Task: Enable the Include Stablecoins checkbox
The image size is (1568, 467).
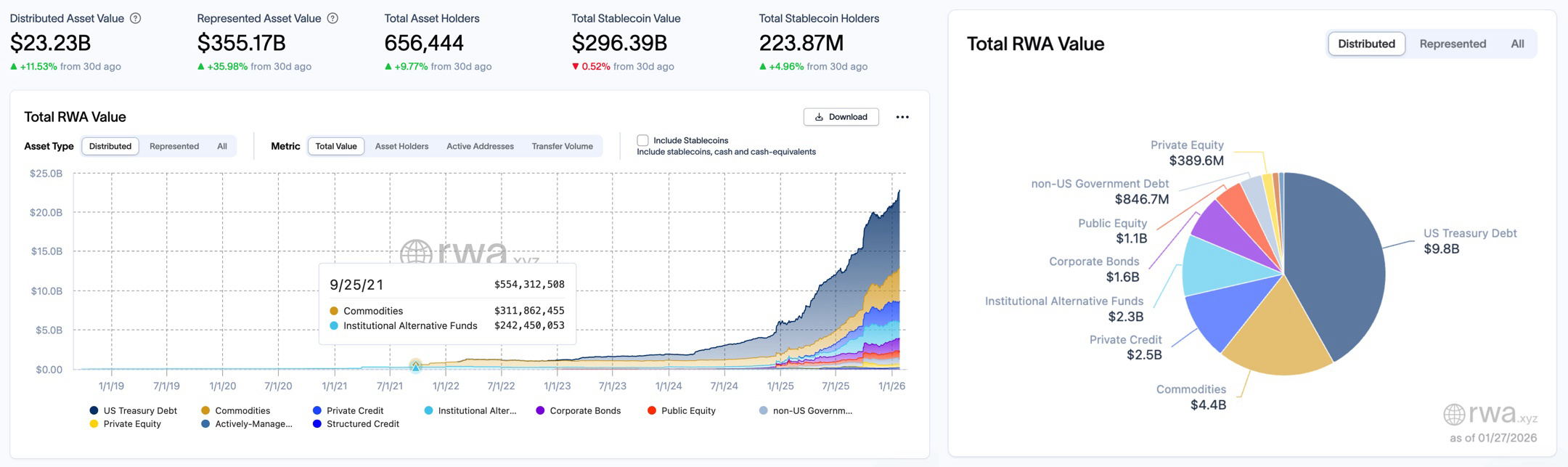Action: point(642,140)
